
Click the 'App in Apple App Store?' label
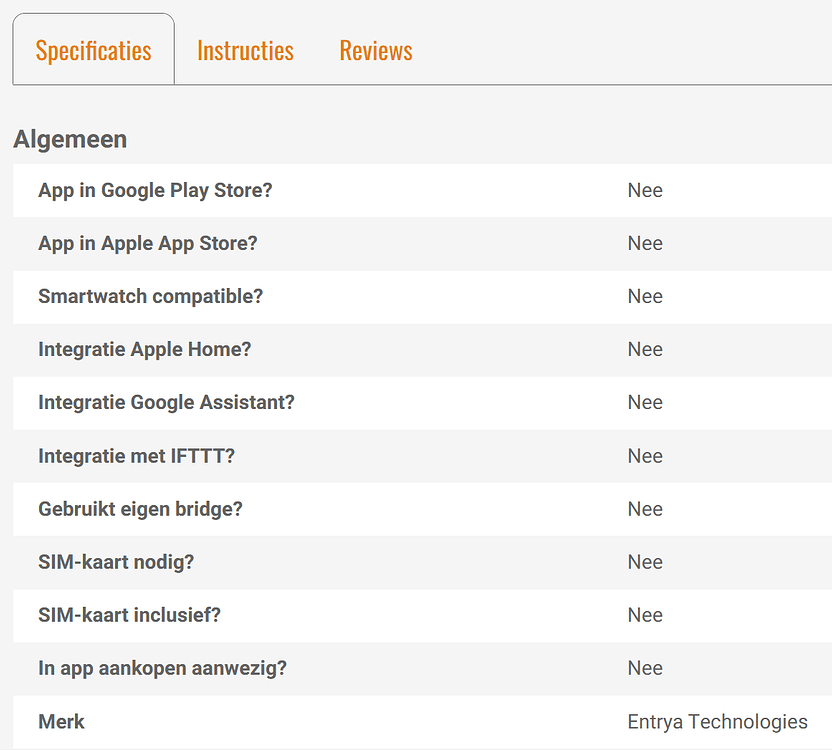point(148,244)
